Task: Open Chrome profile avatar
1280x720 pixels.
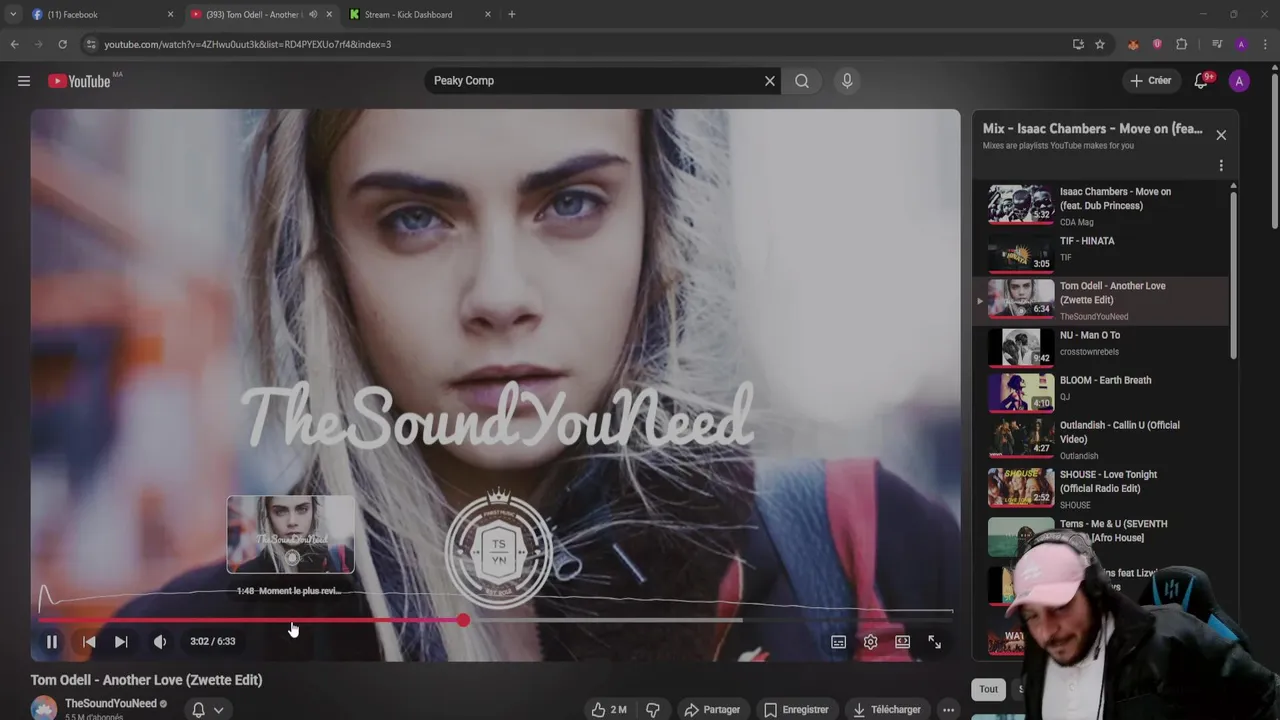Action: tap(1241, 44)
